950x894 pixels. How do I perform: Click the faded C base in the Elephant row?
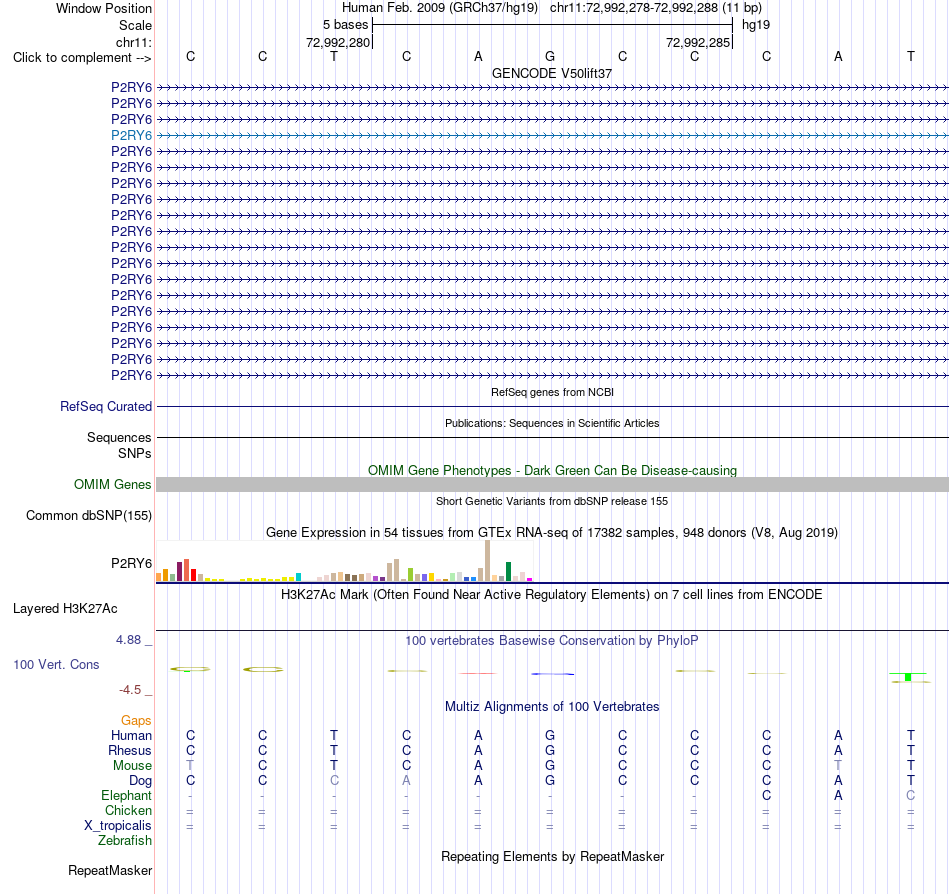pos(911,795)
